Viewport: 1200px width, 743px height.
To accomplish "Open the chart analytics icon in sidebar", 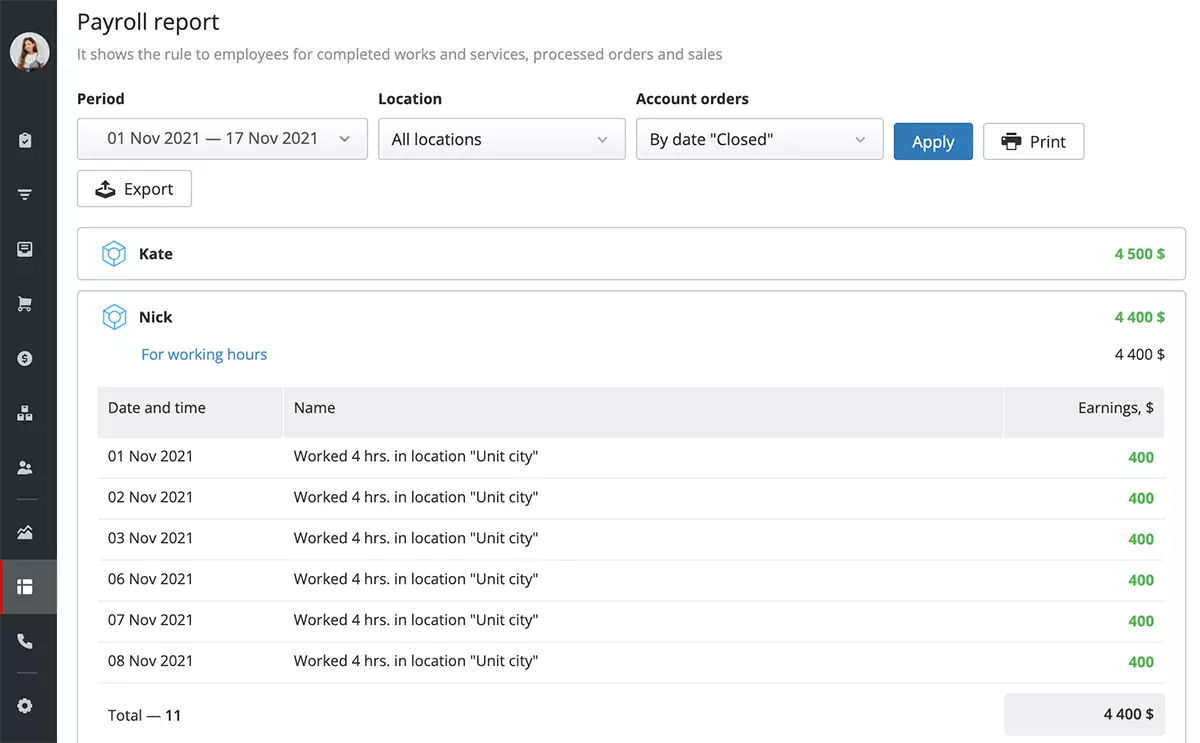I will (x=26, y=532).
